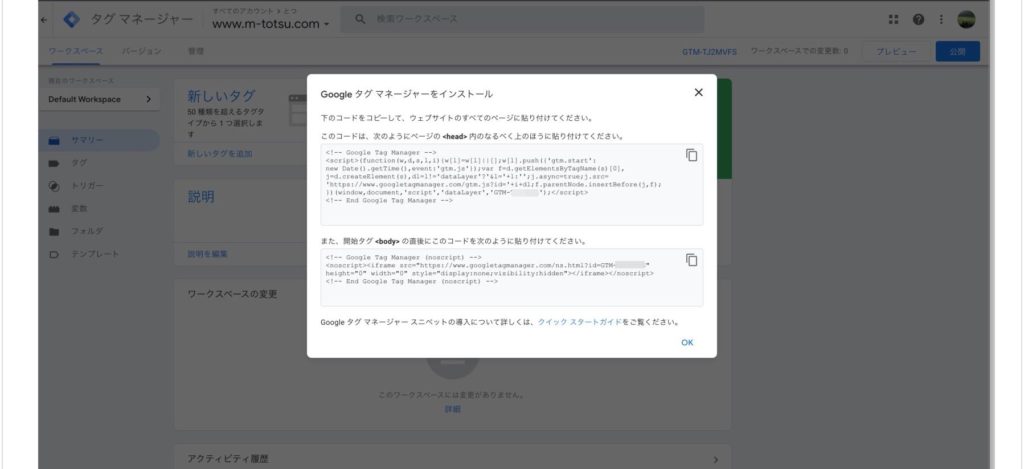Click the head code snippet text box
The image size is (1024, 469).
tap(511, 185)
